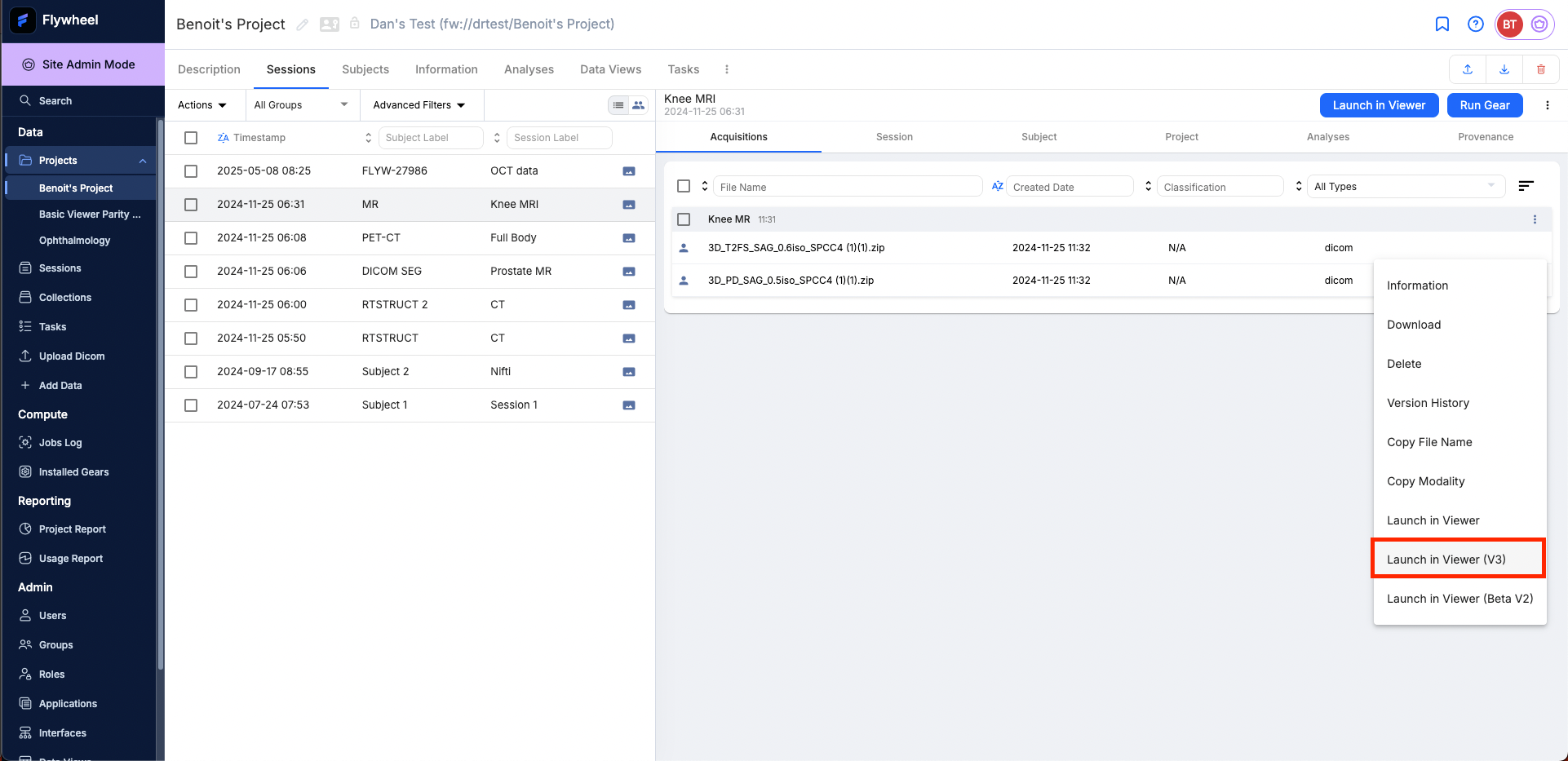Click the download arrow icon in toolbar
Viewport: 1568px width, 761px height.
click(x=1504, y=69)
